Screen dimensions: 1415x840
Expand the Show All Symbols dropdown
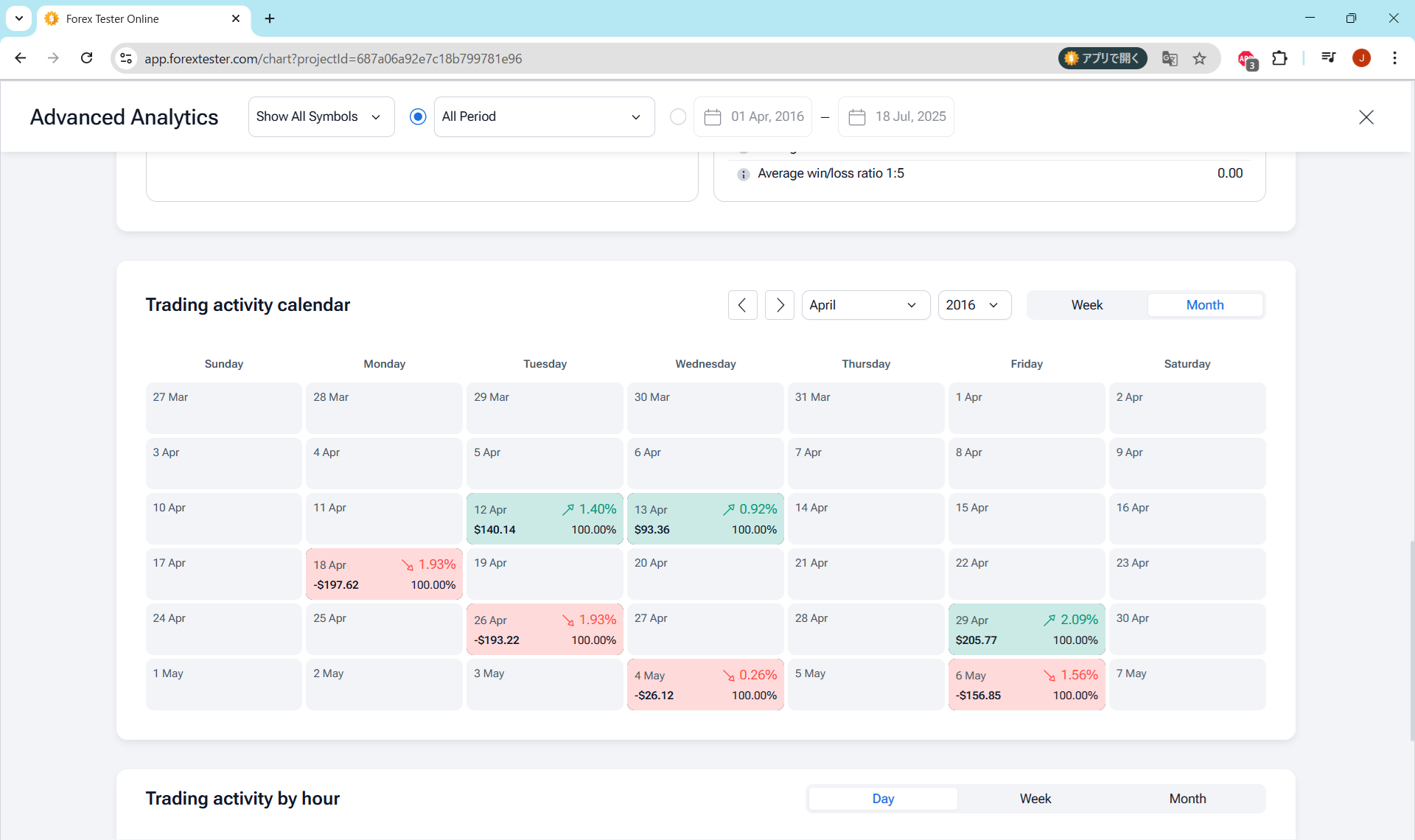tap(321, 116)
